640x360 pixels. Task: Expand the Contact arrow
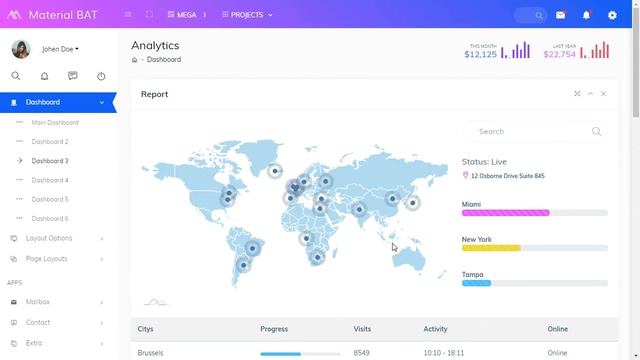(102, 323)
